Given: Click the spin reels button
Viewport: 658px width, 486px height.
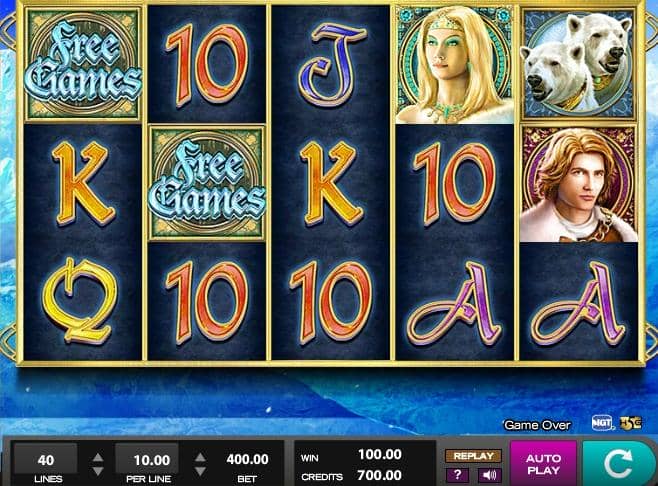Looking at the screenshot, I should [619, 463].
